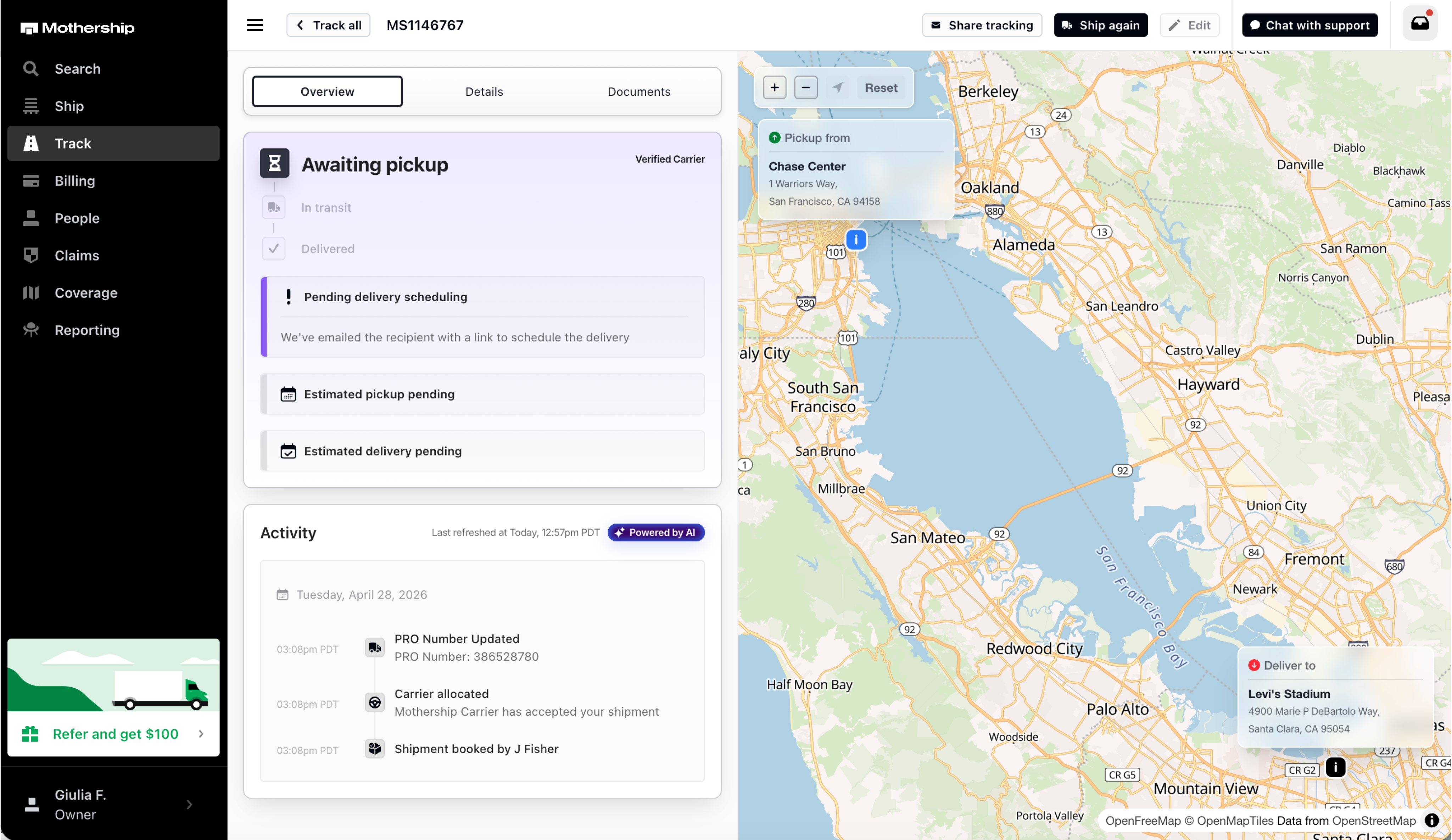The image size is (1452, 840).
Task: Open Claims in the sidebar
Action: point(113,255)
